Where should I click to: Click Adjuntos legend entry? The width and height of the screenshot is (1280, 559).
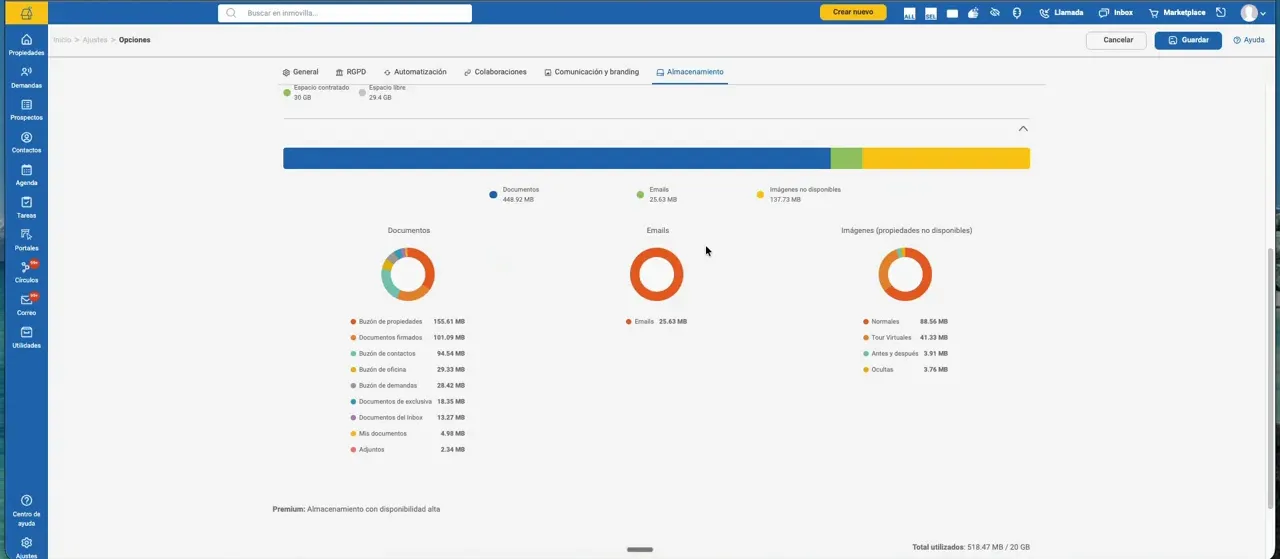coord(408,450)
